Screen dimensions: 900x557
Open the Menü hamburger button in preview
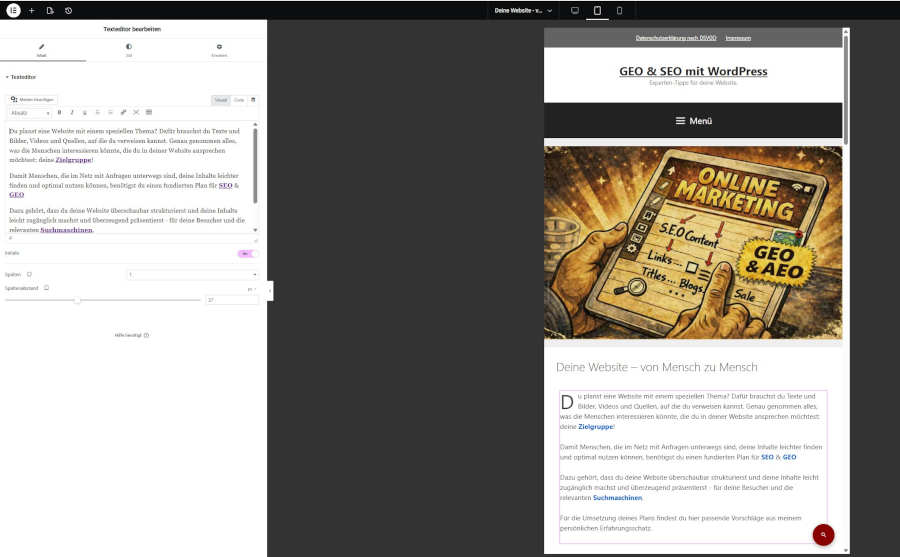coord(693,121)
